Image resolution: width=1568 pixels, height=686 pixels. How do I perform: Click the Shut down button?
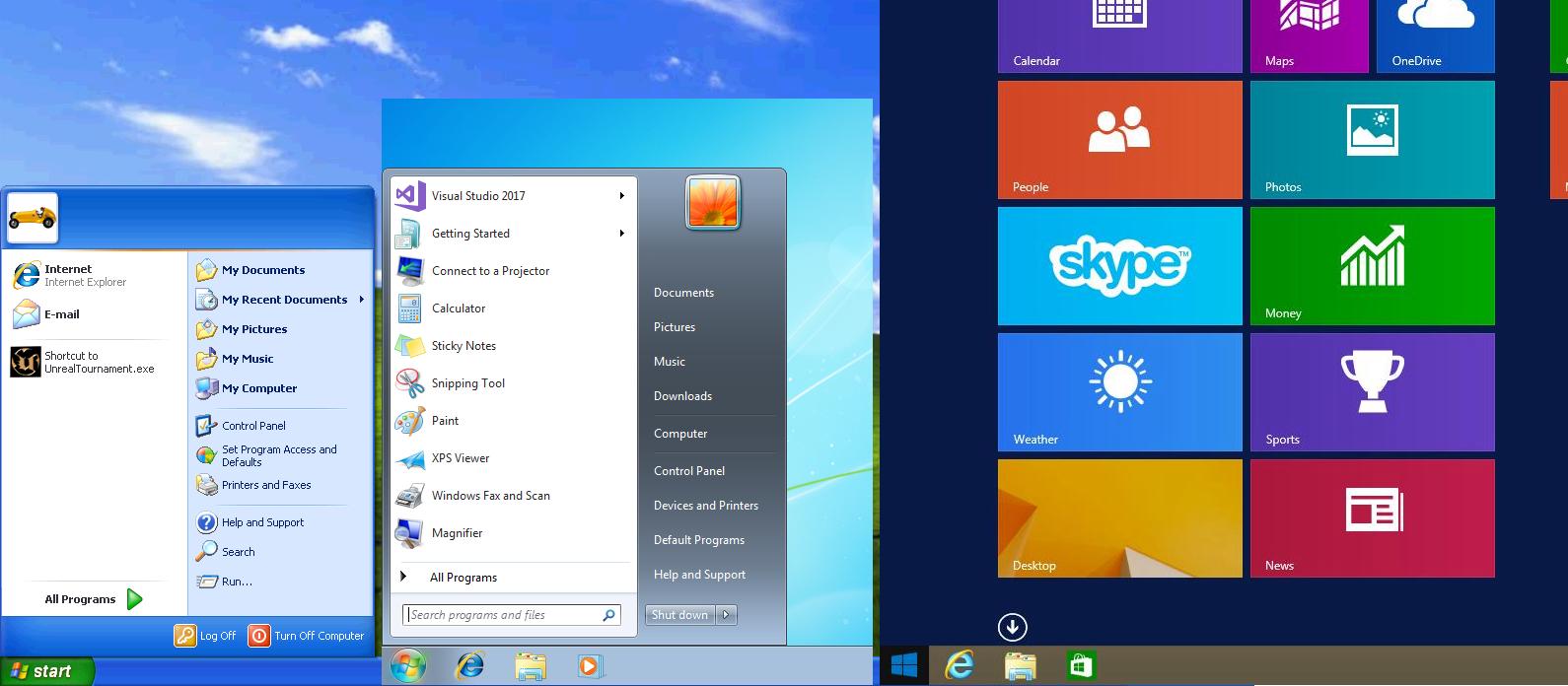coord(679,615)
